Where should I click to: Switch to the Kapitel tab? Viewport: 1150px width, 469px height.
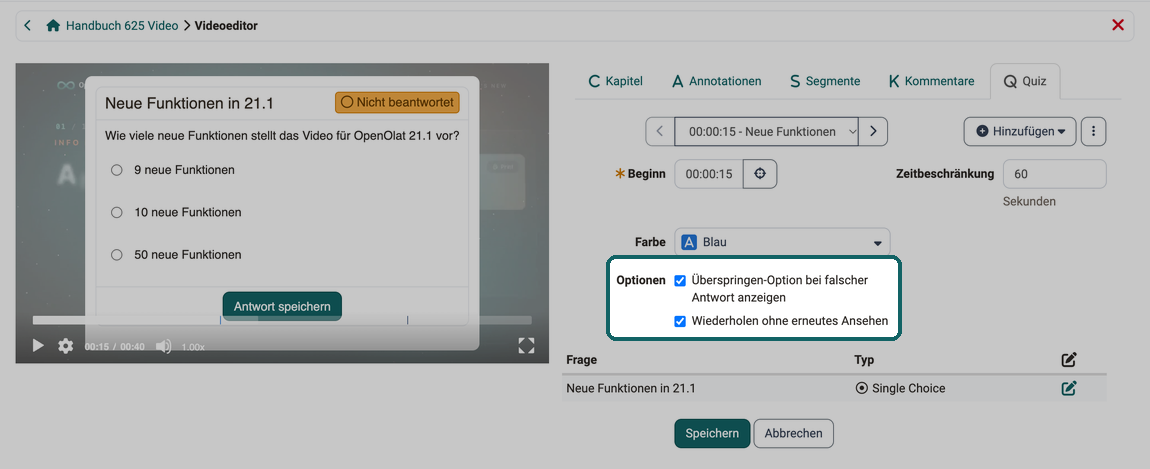[x=615, y=81]
